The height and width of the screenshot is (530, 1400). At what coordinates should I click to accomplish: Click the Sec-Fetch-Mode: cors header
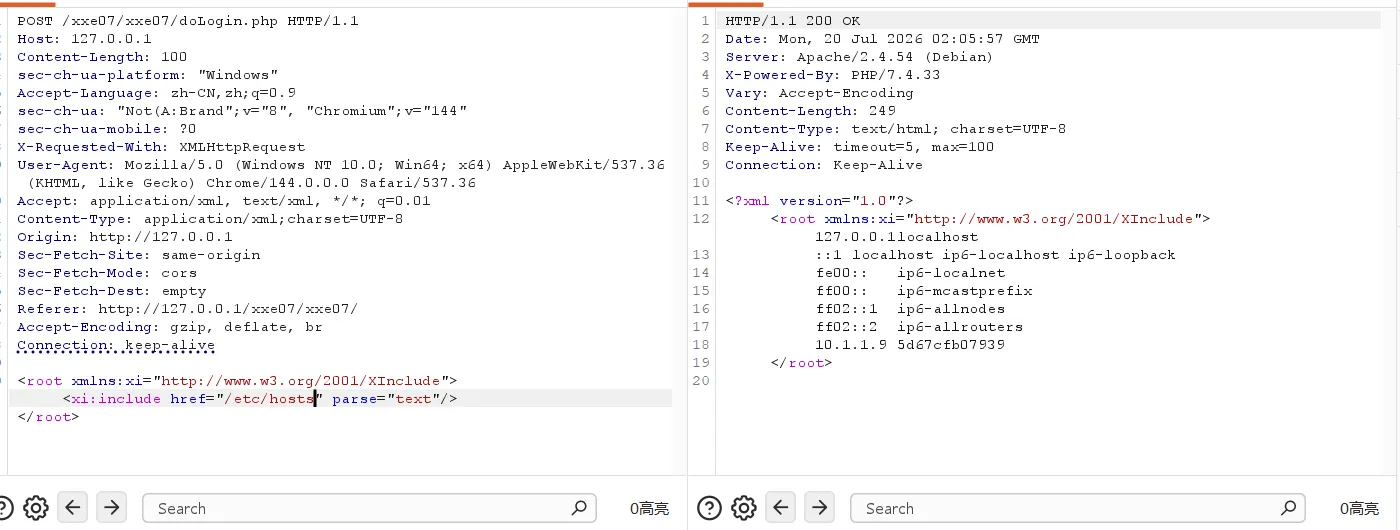coord(107,273)
